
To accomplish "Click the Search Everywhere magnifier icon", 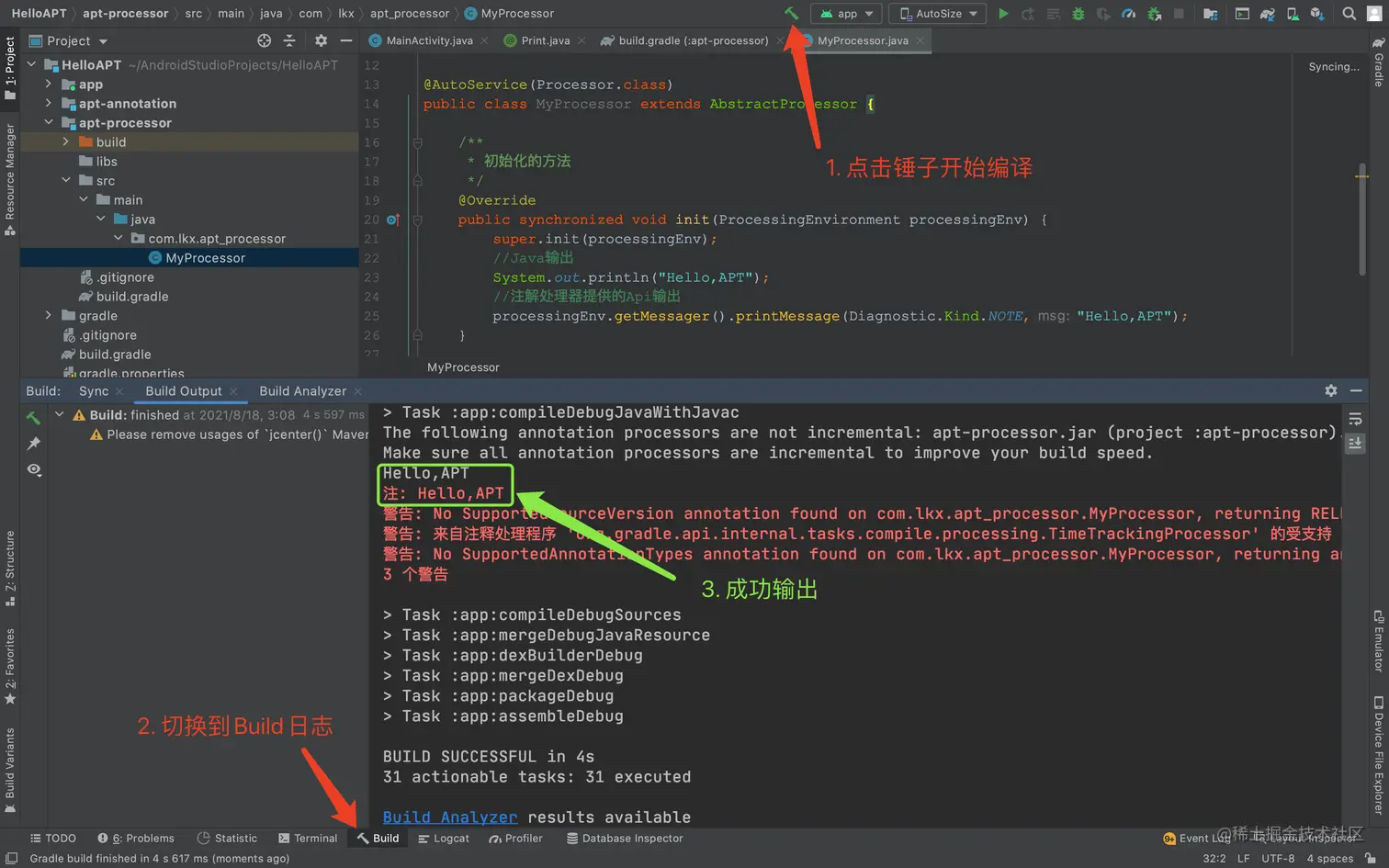I will coord(1349,14).
